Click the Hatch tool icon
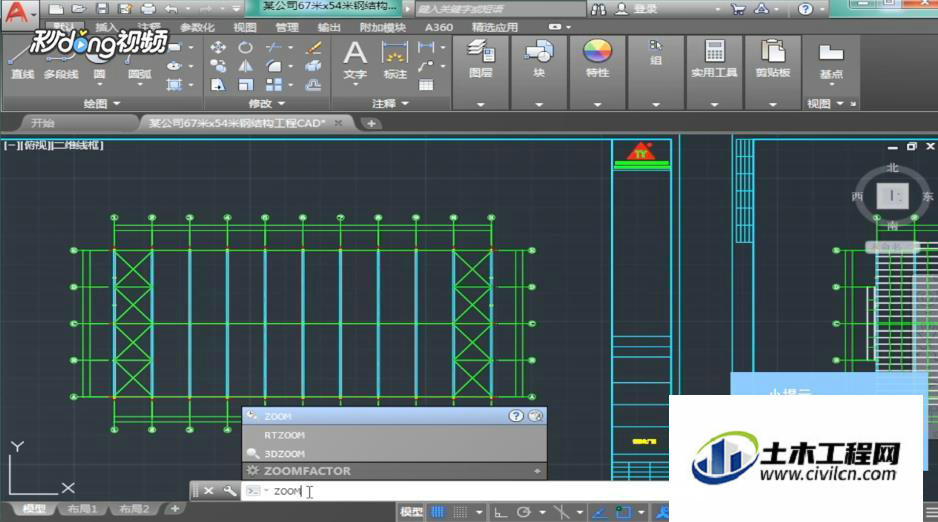938x522 pixels. click(174, 84)
